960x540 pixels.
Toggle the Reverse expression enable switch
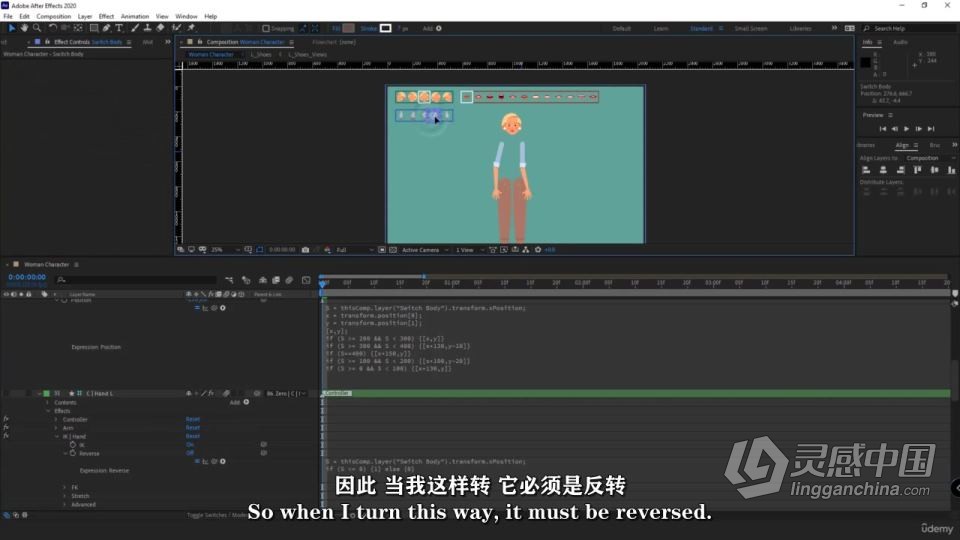coord(197,462)
